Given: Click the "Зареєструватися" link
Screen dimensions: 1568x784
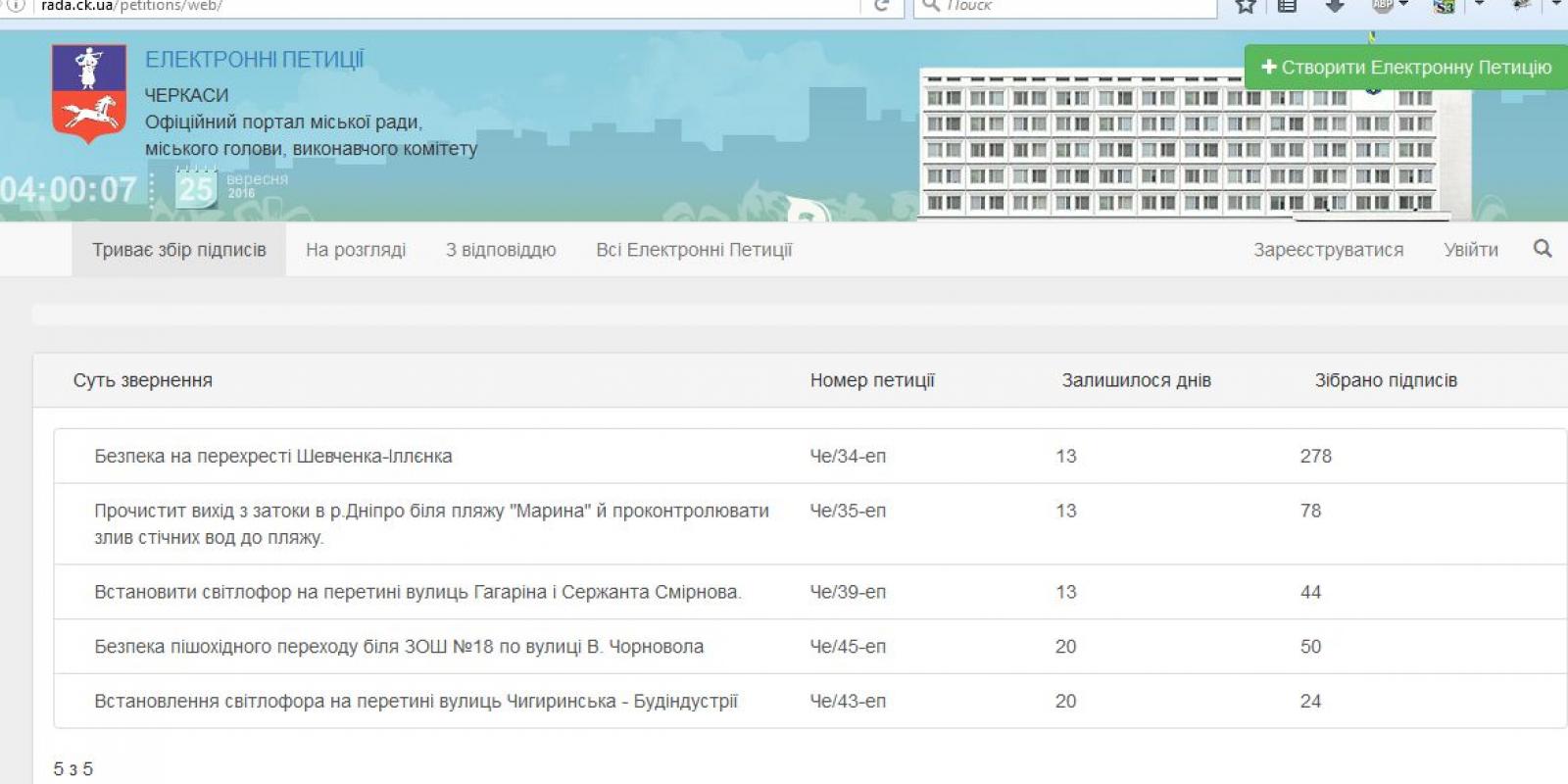Looking at the screenshot, I should coord(1328,250).
